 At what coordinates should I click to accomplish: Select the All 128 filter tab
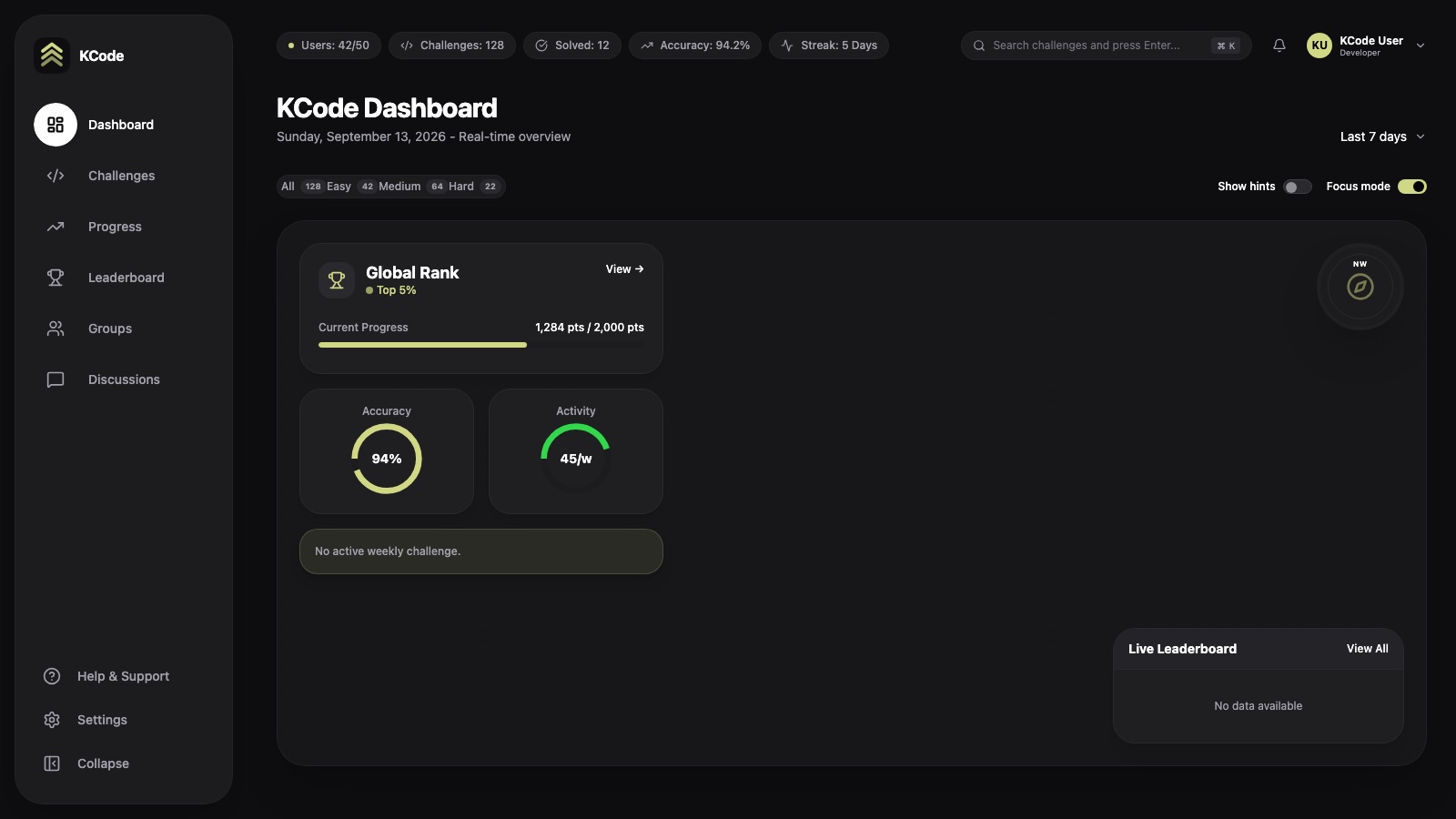click(x=301, y=187)
